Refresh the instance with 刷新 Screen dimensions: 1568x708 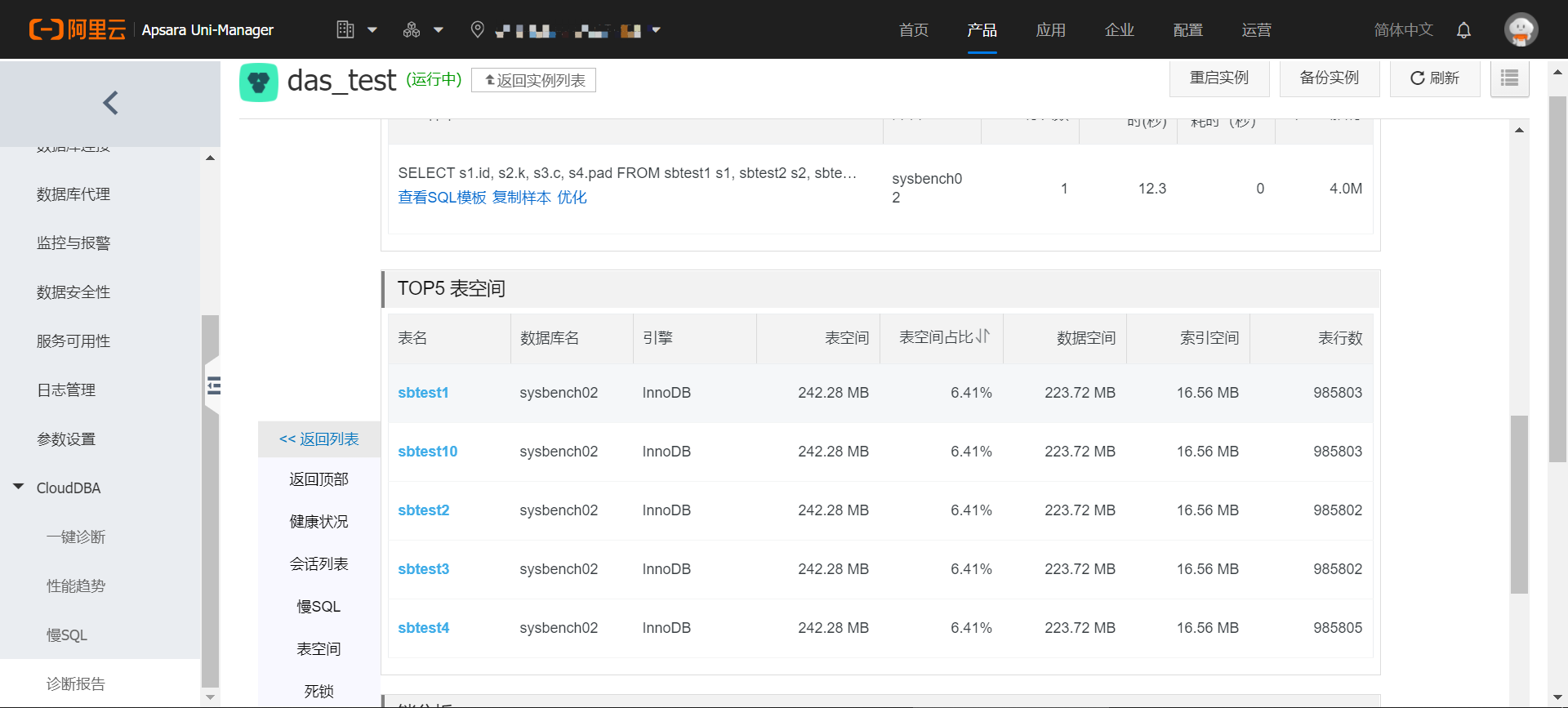point(1435,78)
